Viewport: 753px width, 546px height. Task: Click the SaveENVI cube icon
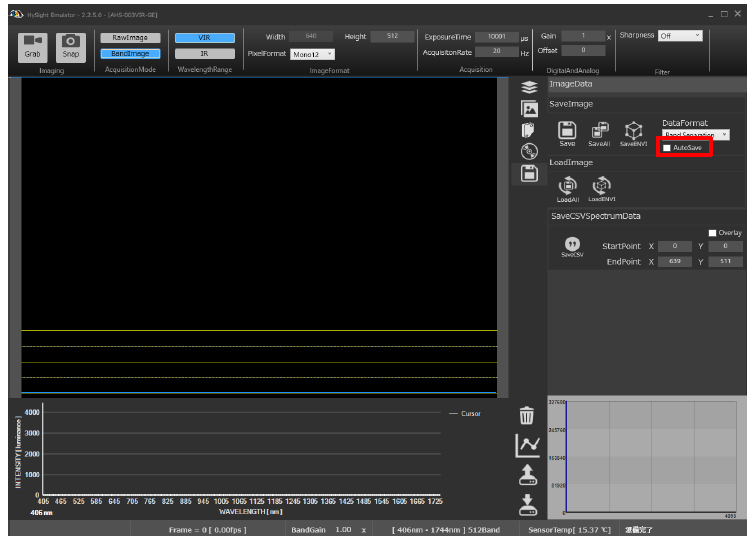633,134
